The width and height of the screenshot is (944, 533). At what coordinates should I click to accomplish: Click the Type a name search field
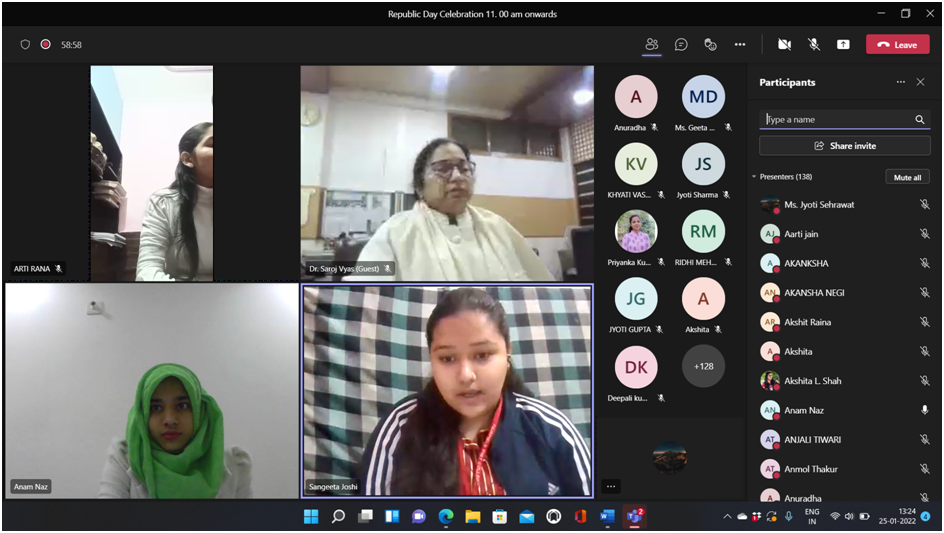click(x=836, y=120)
